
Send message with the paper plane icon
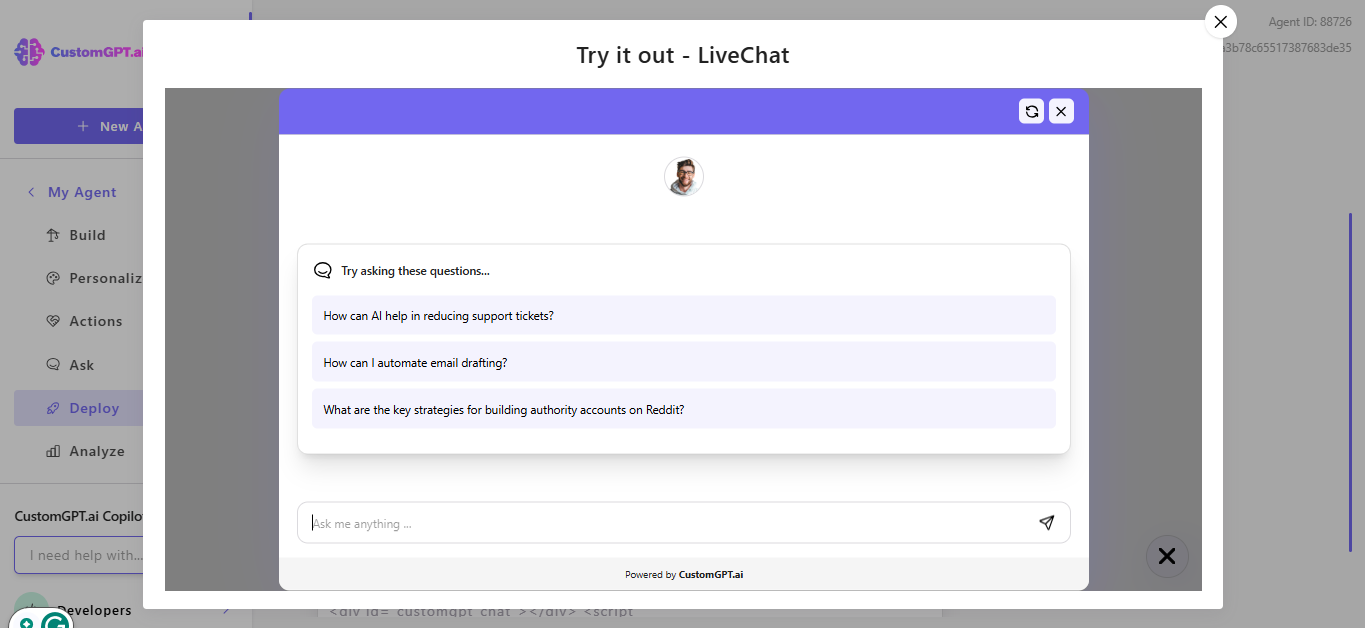click(x=1047, y=523)
